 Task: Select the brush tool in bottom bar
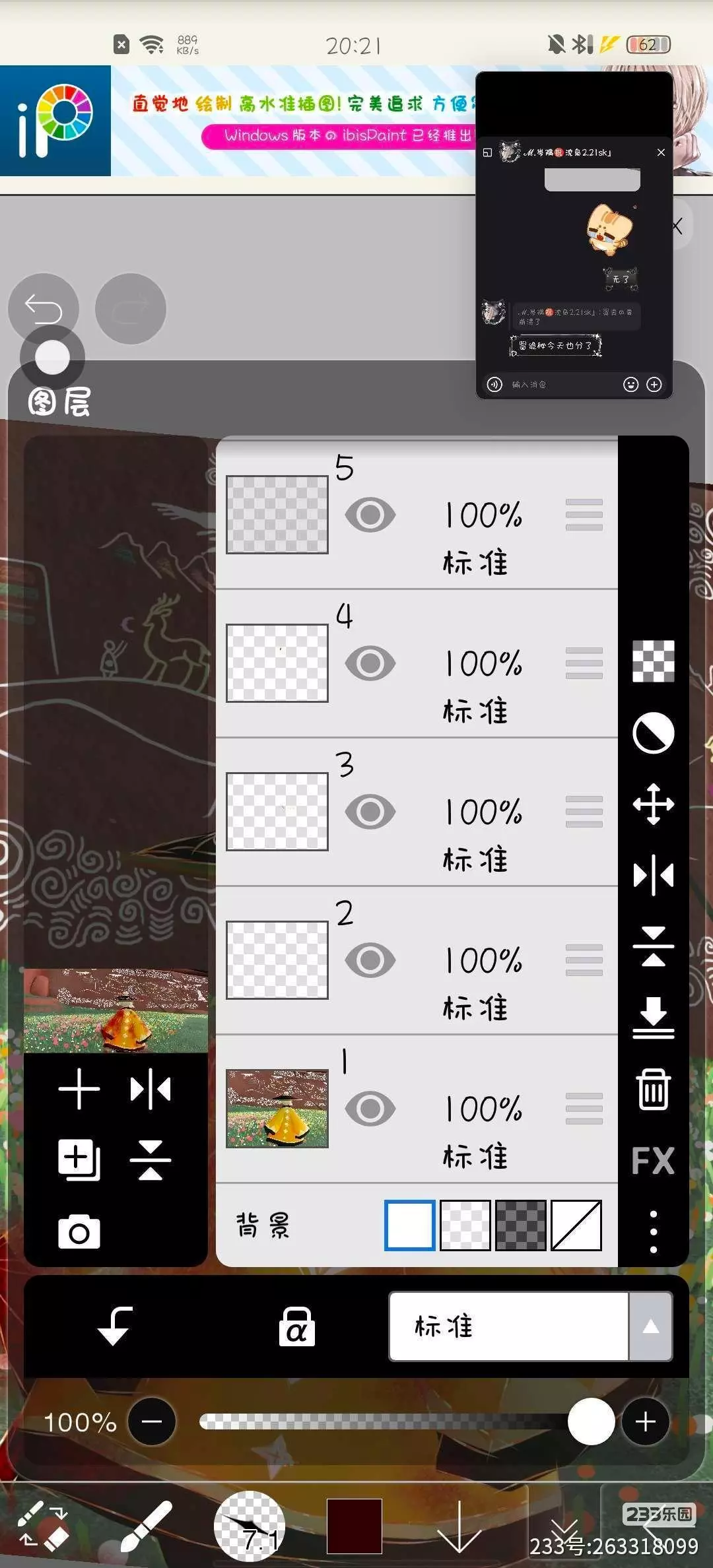point(147,1526)
